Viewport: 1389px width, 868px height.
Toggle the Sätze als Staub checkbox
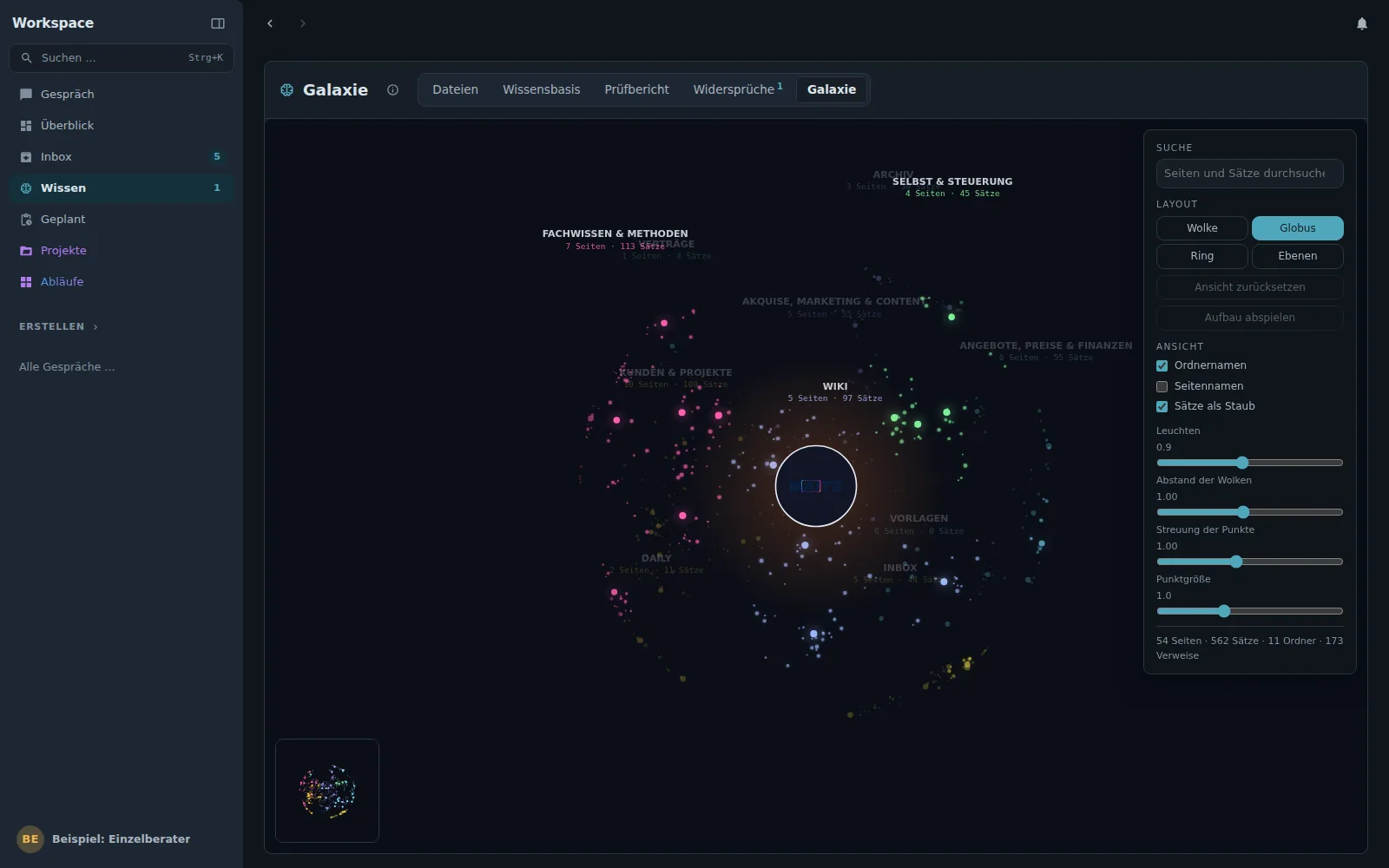pos(1162,406)
